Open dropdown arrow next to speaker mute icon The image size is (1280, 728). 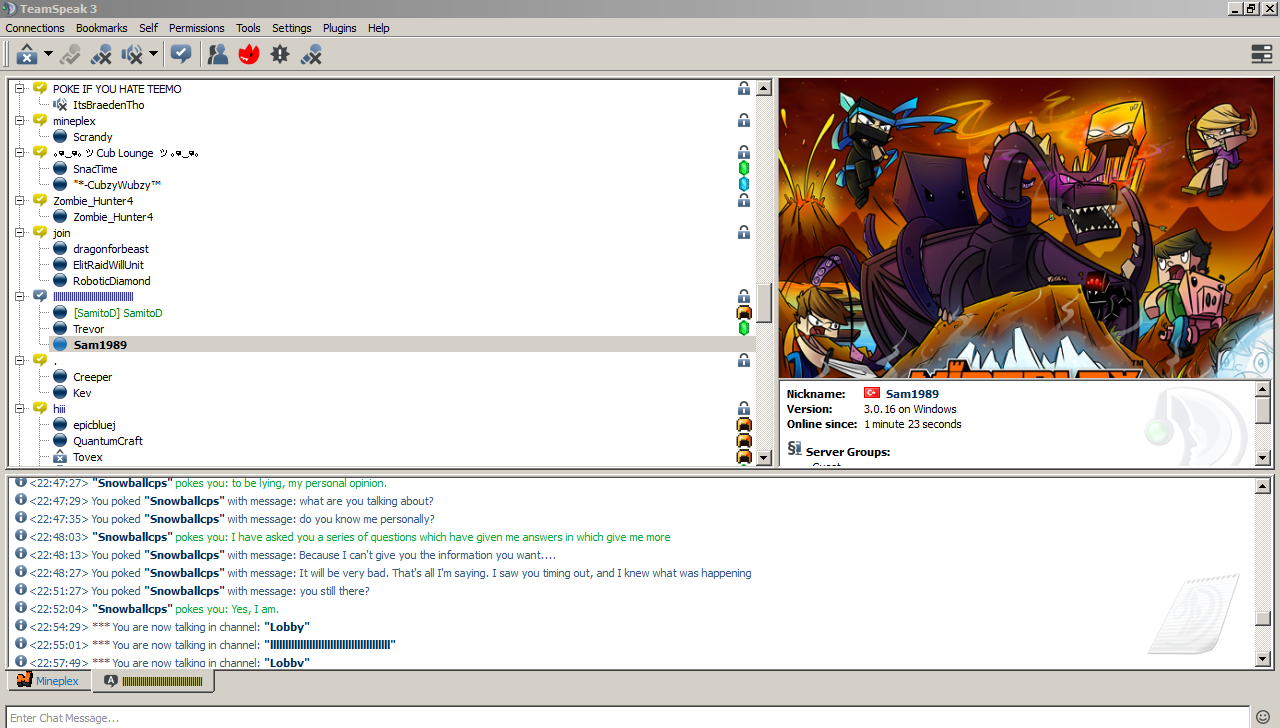pos(153,54)
